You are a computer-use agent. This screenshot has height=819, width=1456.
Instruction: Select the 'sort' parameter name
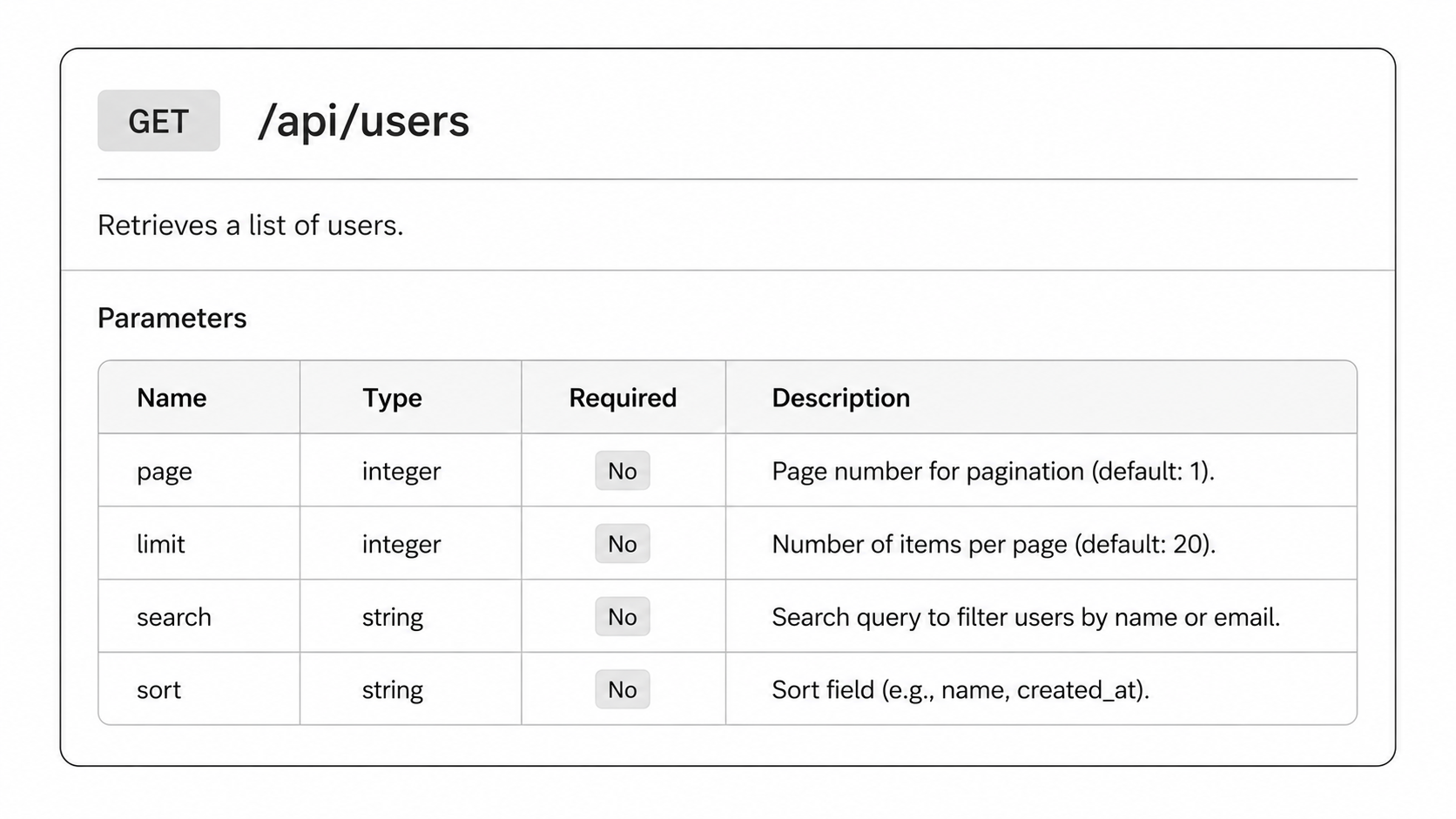pyautogui.click(x=158, y=690)
